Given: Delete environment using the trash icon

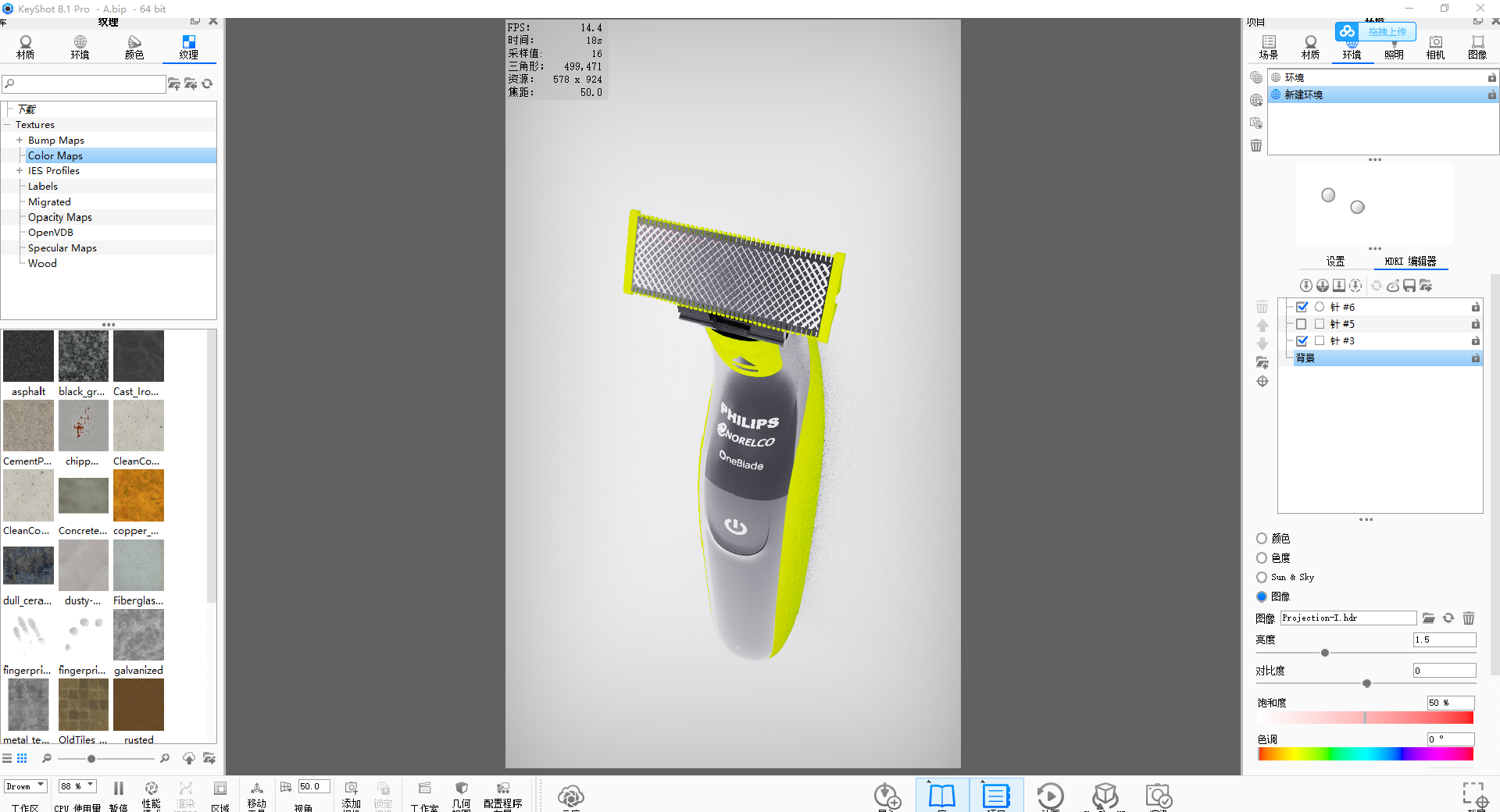Looking at the screenshot, I should pos(1255,145).
